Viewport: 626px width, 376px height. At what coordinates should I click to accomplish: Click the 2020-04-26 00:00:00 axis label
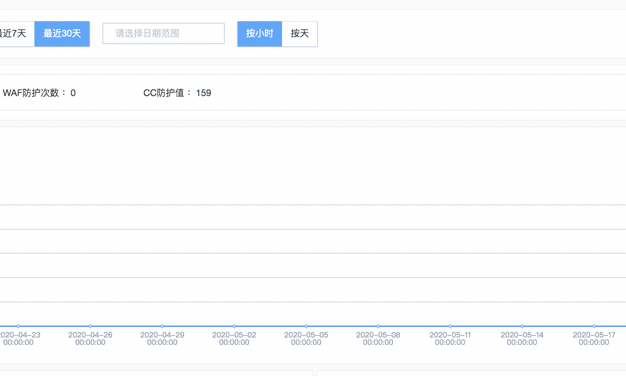[x=90, y=338]
